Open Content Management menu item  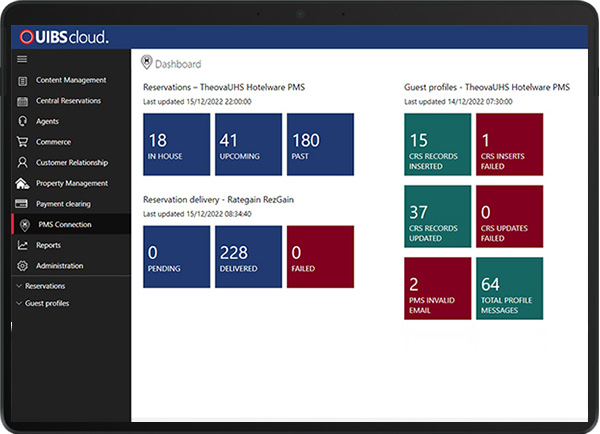point(71,80)
